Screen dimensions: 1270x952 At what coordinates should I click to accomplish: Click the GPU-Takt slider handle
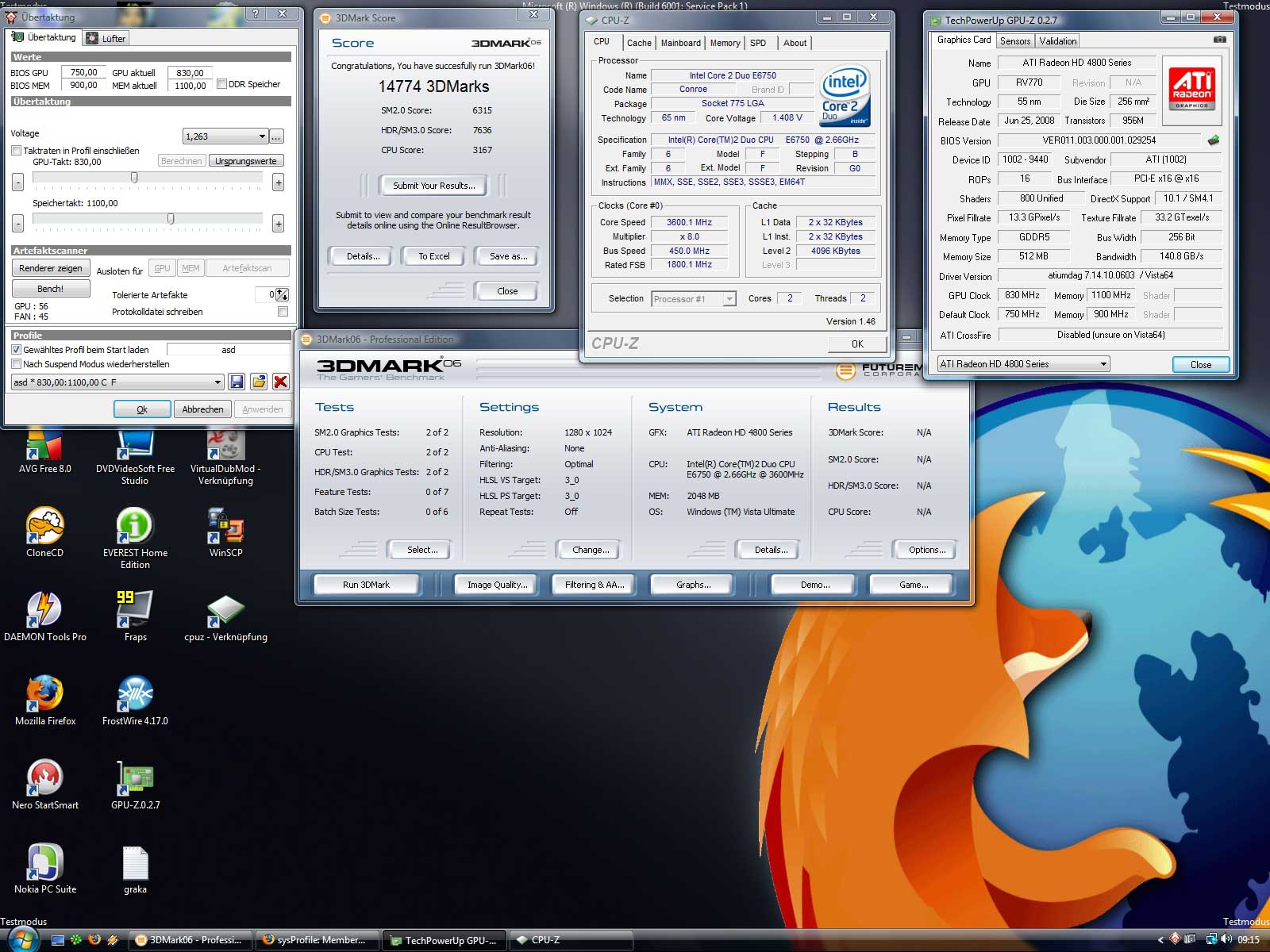pos(134,178)
